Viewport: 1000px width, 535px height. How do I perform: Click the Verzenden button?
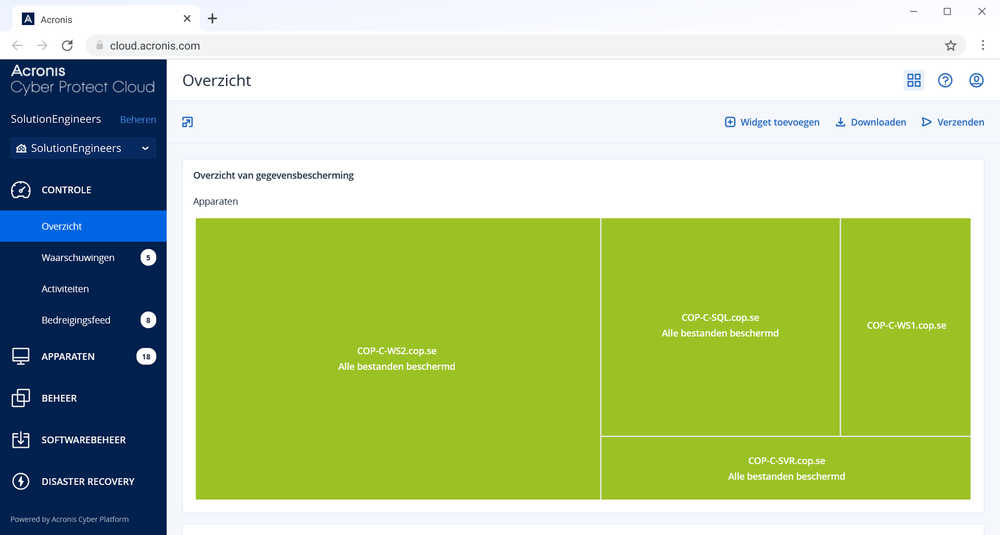click(953, 122)
